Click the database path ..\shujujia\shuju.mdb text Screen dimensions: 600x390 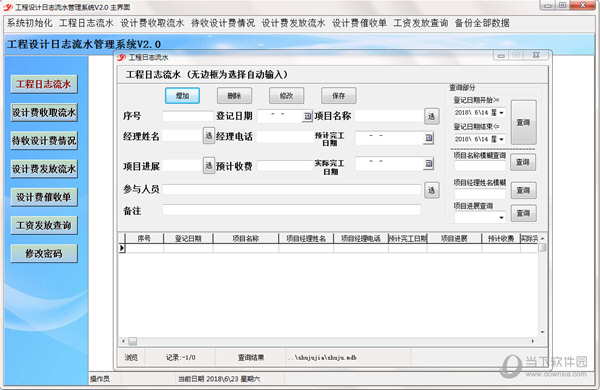[x=322, y=358]
